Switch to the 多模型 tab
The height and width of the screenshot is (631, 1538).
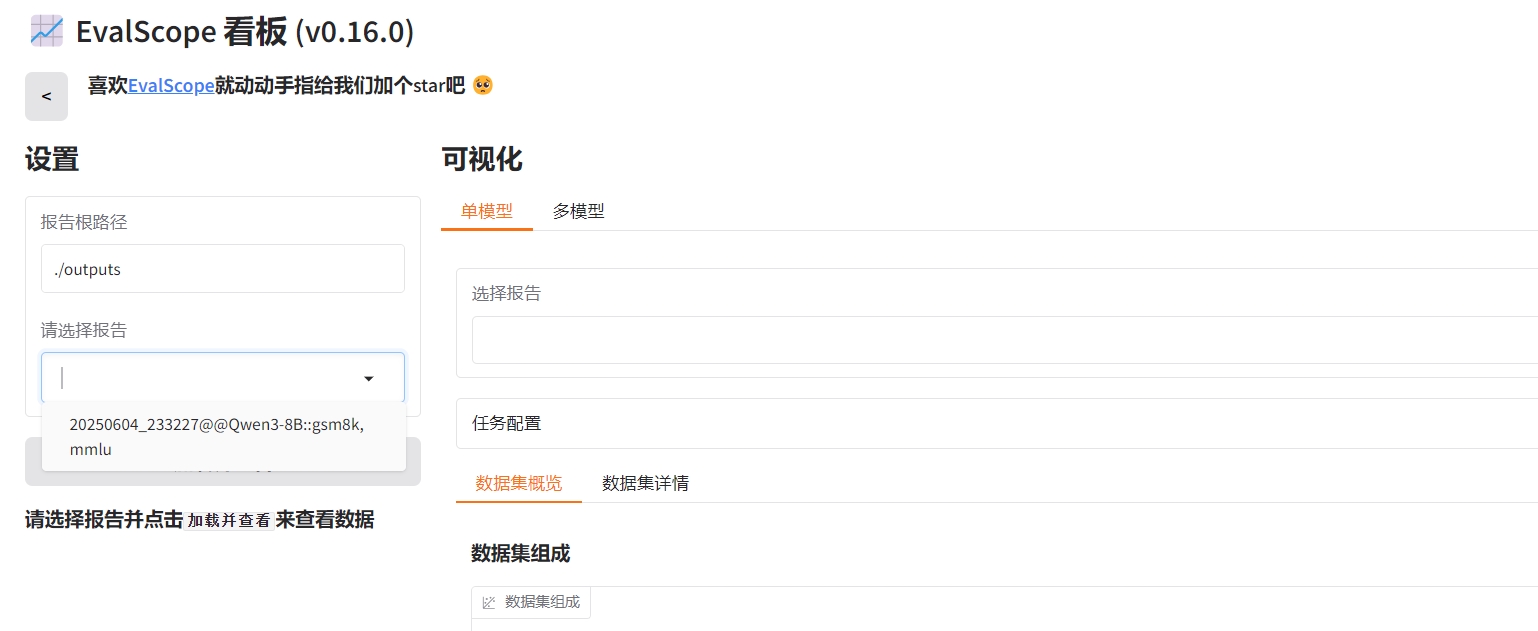pyautogui.click(x=578, y=211)
